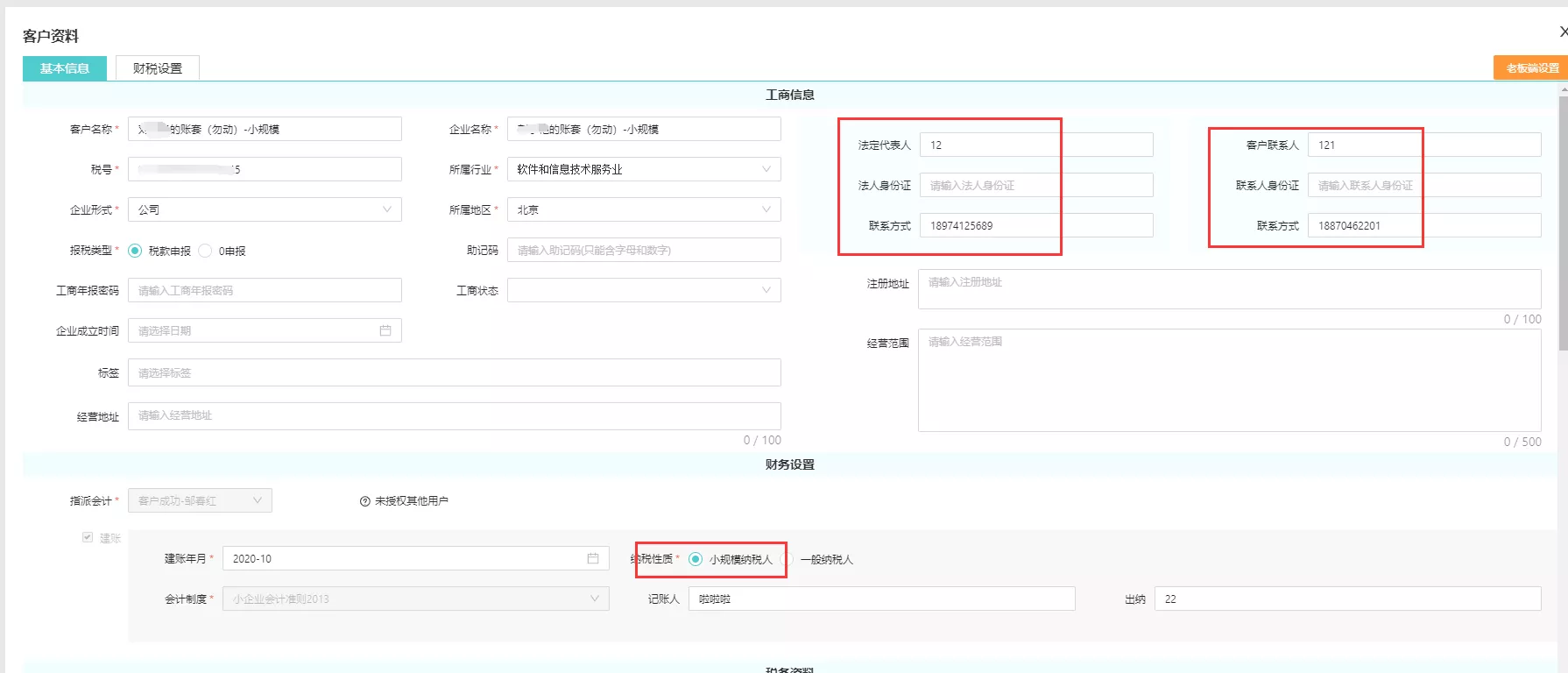
Task: Expand 所属行业 dropdown
Action: (x=644, y=169)
